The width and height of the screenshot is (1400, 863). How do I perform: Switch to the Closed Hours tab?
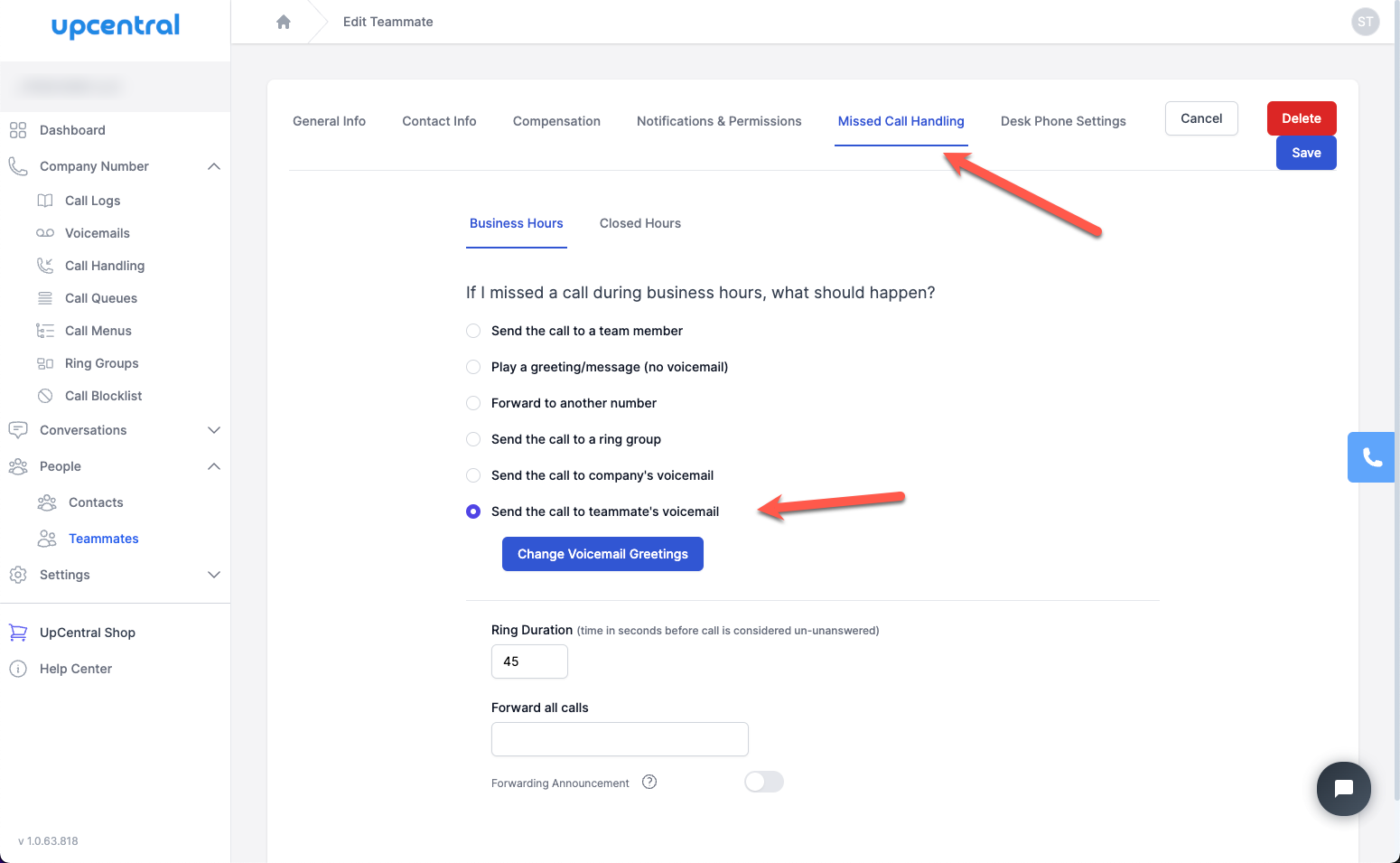pos(639,223)
